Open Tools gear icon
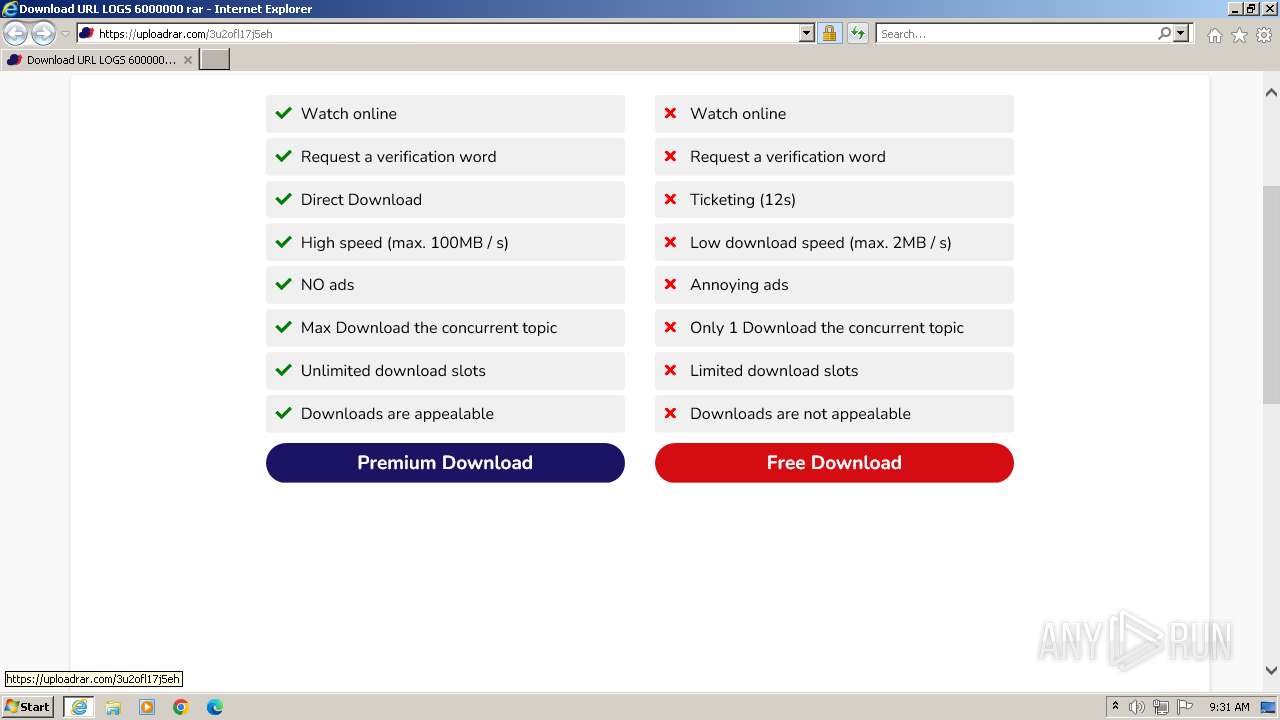Screen dimensions: 1280x720 click(x=1264, y=35)
